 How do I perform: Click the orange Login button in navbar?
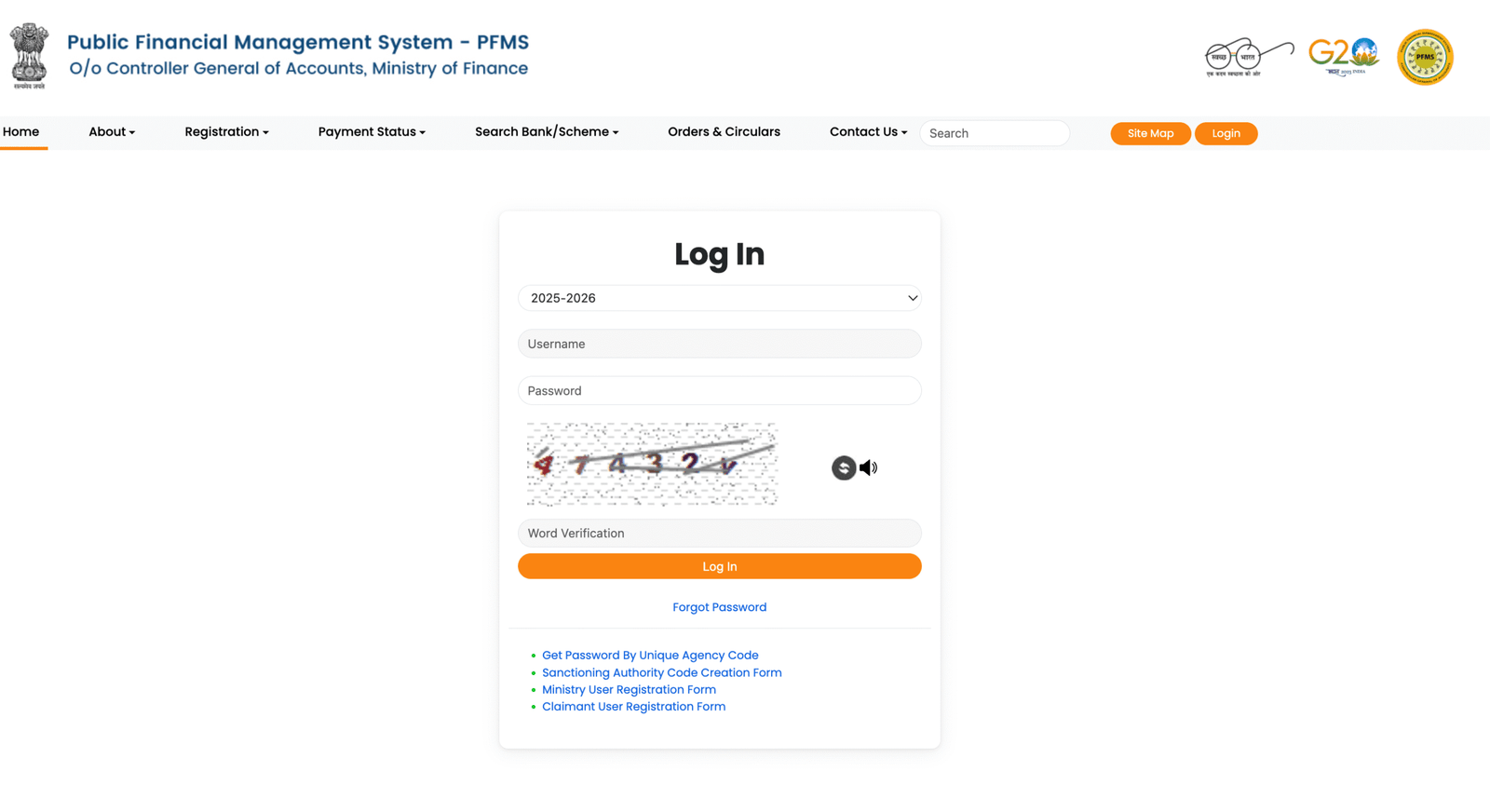[1226, 133]
